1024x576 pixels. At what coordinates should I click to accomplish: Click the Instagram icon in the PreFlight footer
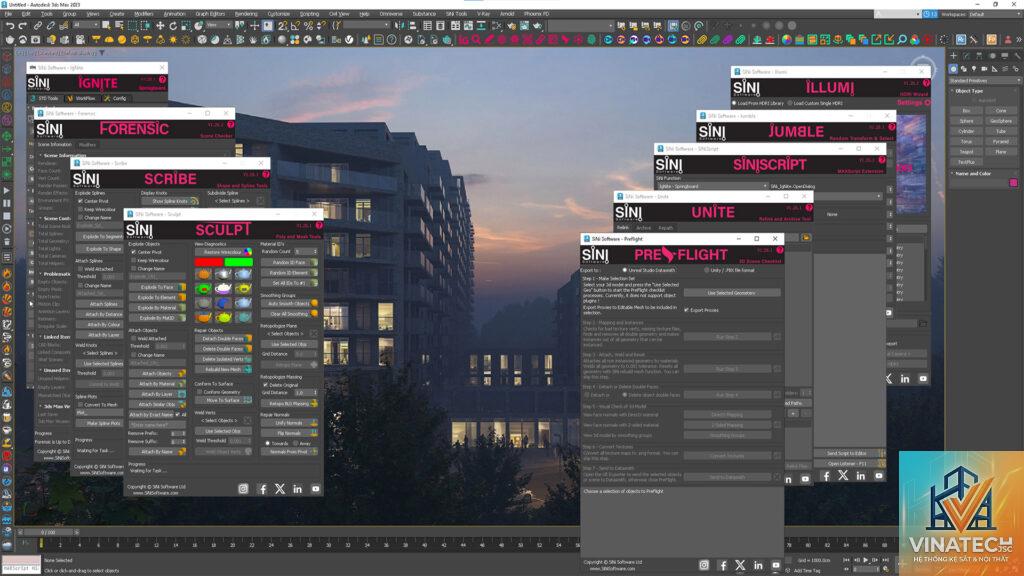[x=704, y=565]
